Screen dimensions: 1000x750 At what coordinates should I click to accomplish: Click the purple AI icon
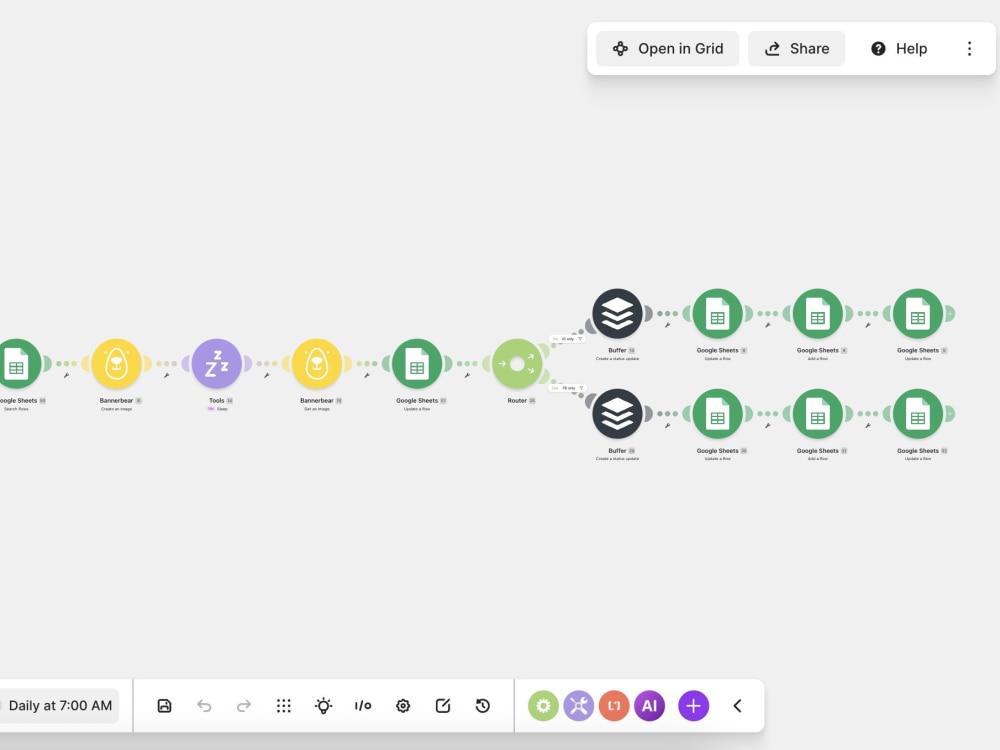tap(649, 705)
